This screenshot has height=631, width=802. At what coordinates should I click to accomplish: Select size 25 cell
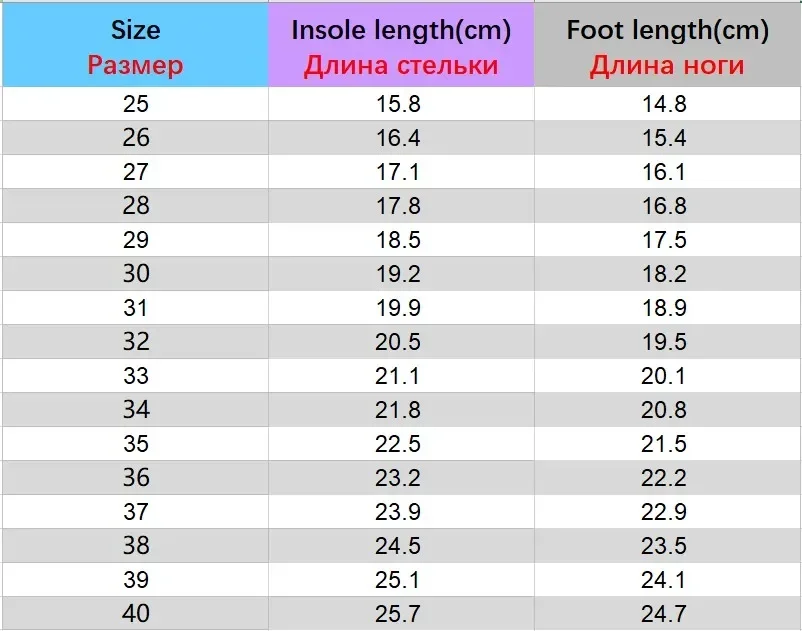click(135, 104)
